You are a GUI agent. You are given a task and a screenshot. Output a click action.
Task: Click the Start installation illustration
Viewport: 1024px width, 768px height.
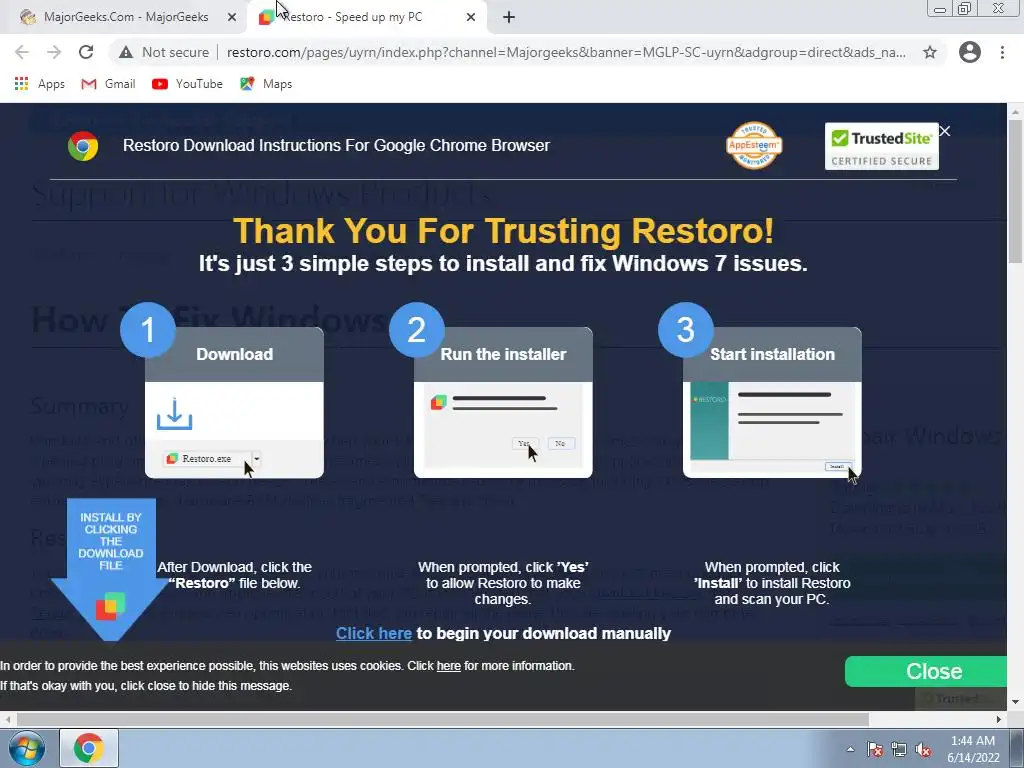click(773, 403)
